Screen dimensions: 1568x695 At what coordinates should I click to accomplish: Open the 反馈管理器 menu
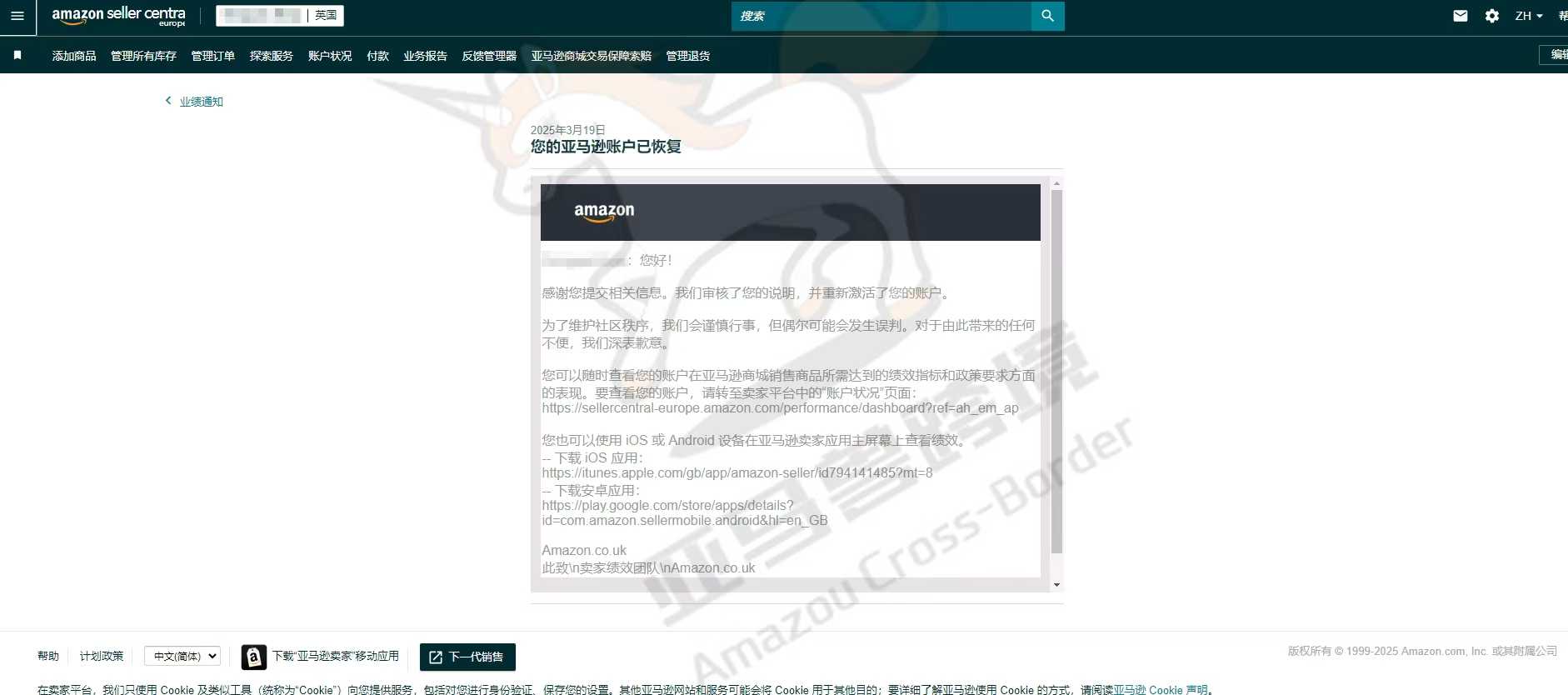(x=489, y=56)
